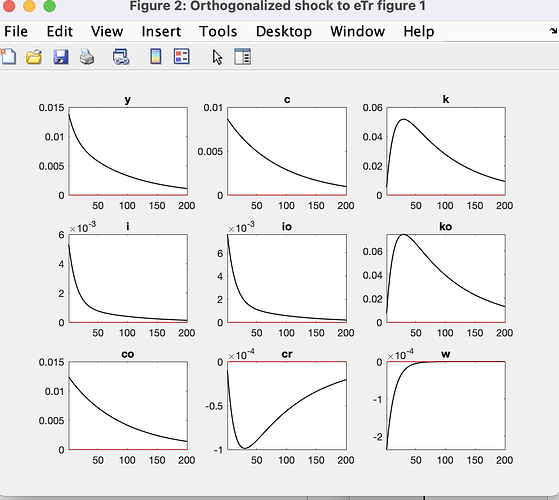Click the Link Plot toolbar icon

point(121,57)
